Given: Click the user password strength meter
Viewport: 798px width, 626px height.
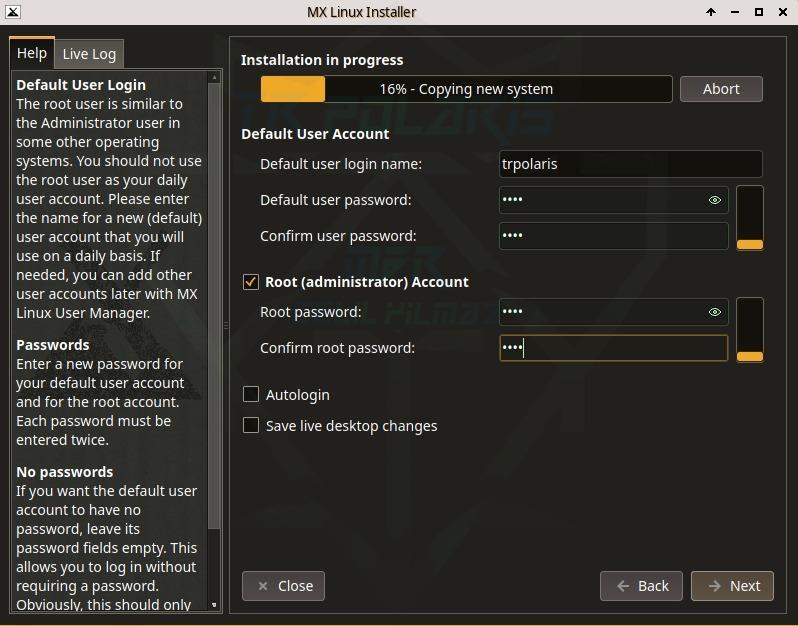Looking at the screenshot, I should (x=750, y=218).
